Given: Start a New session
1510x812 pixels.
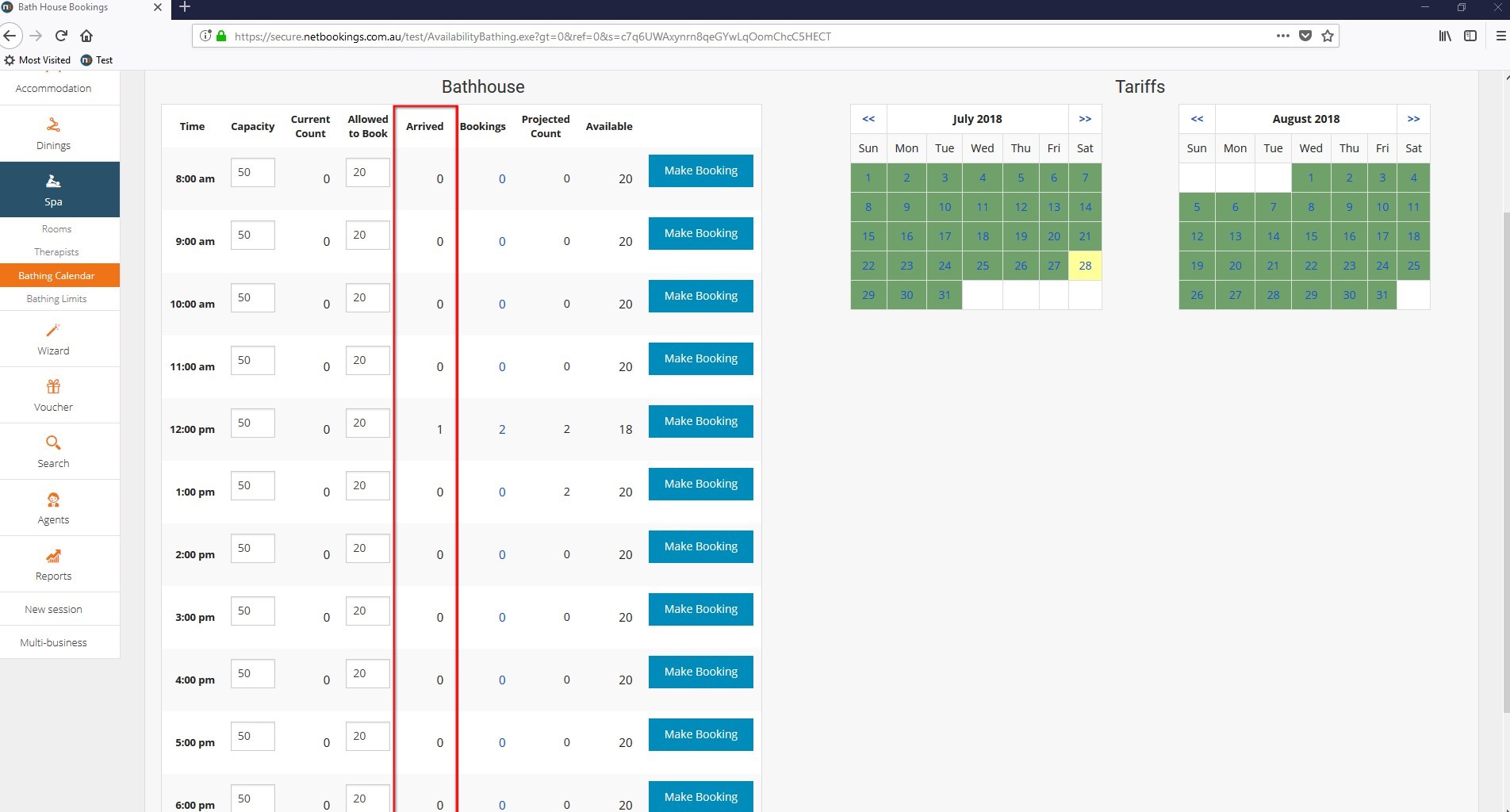Looking at the screenshot, I should 53,610.
